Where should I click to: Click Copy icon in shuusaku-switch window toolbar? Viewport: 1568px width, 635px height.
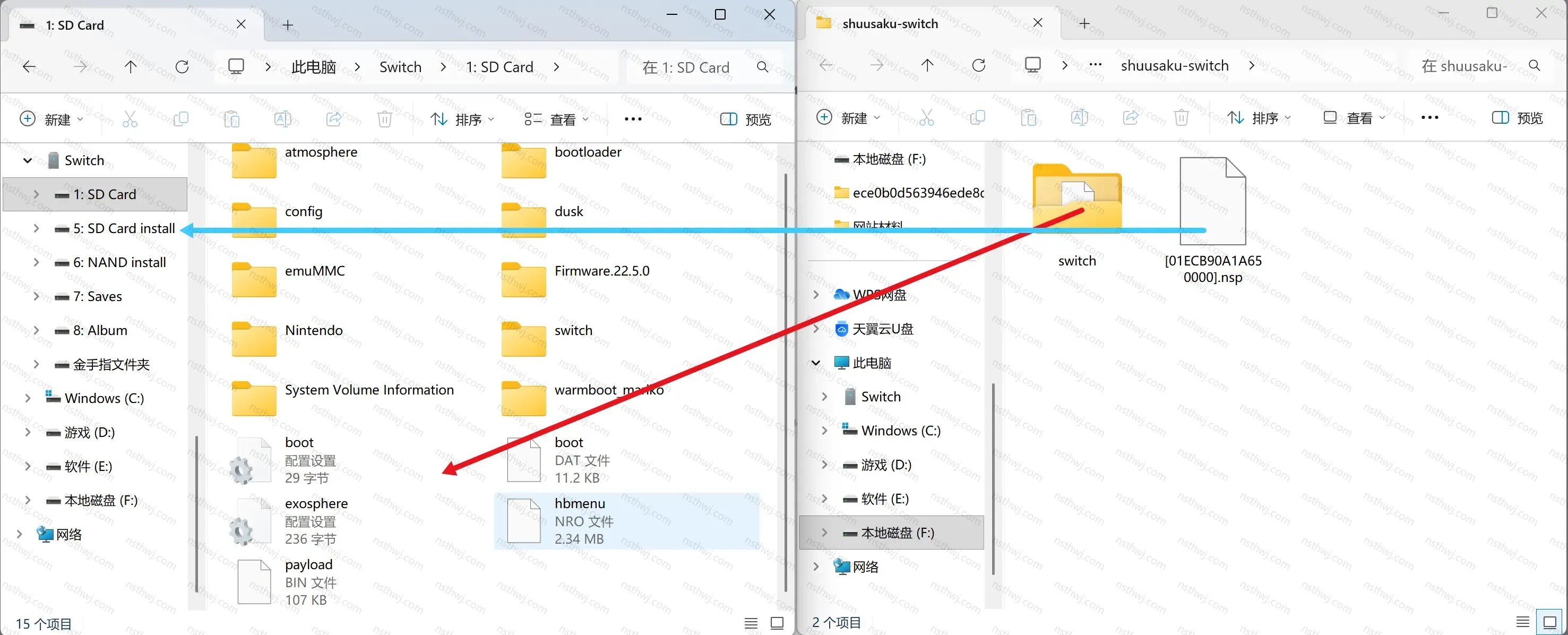pyautogui.click(x=978, y=117)
